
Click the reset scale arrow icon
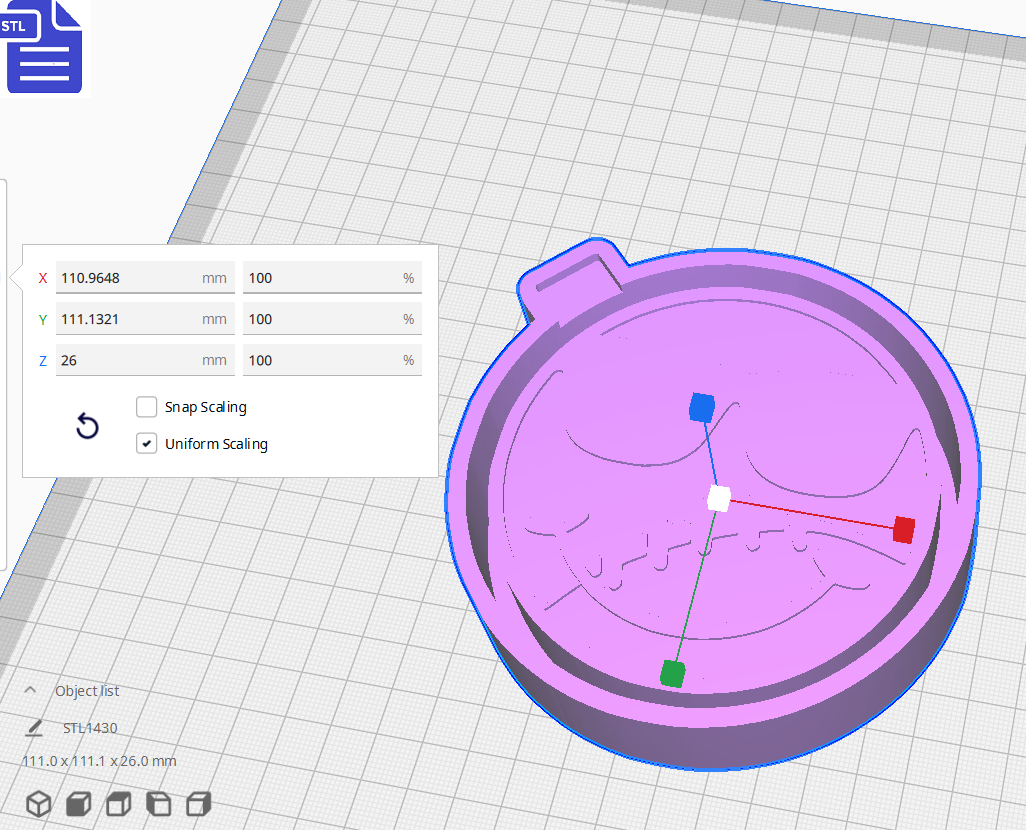coord(87,426)
